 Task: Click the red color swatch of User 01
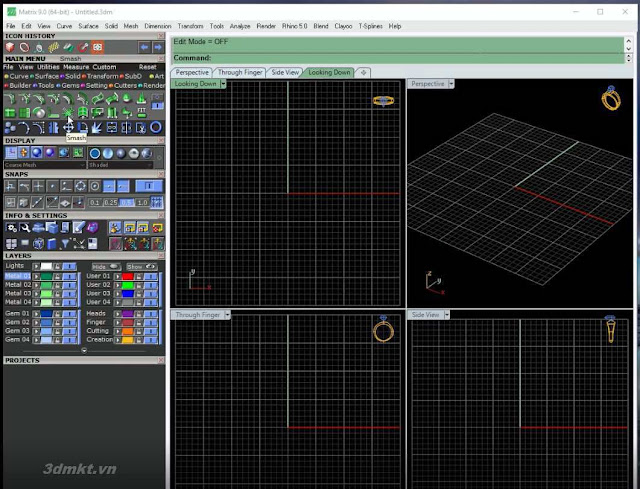(x=128, y=276)
